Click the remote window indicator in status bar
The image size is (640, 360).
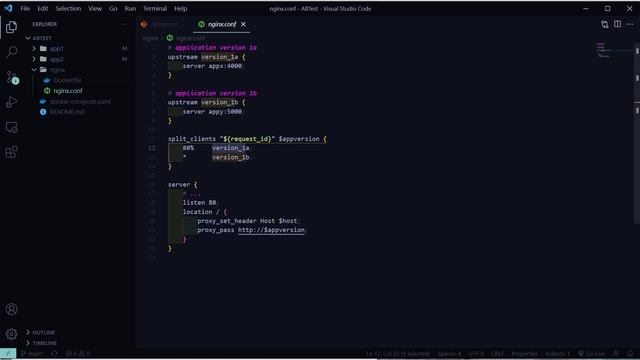[8, 354]
